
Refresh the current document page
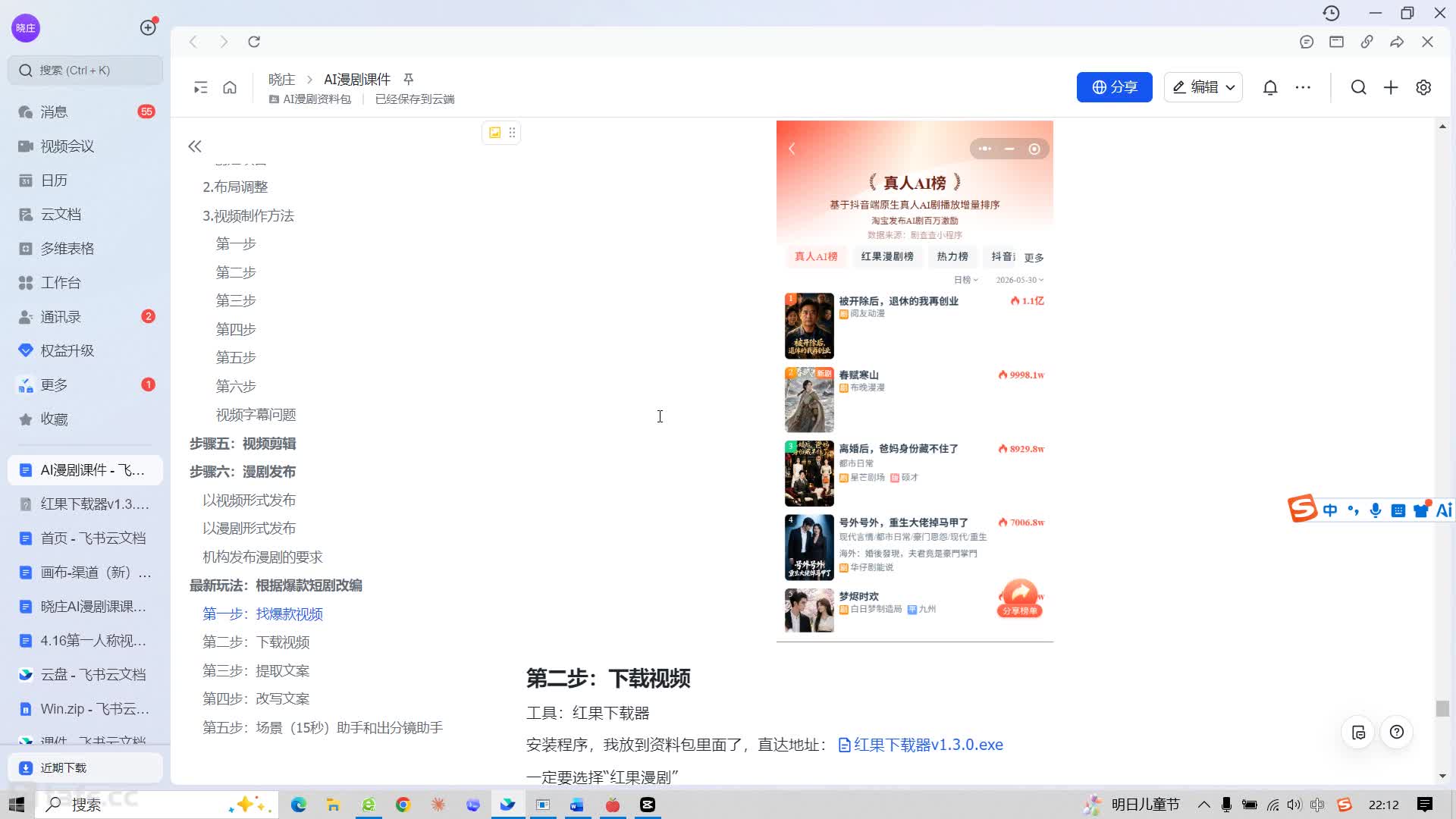click(254, 42)
